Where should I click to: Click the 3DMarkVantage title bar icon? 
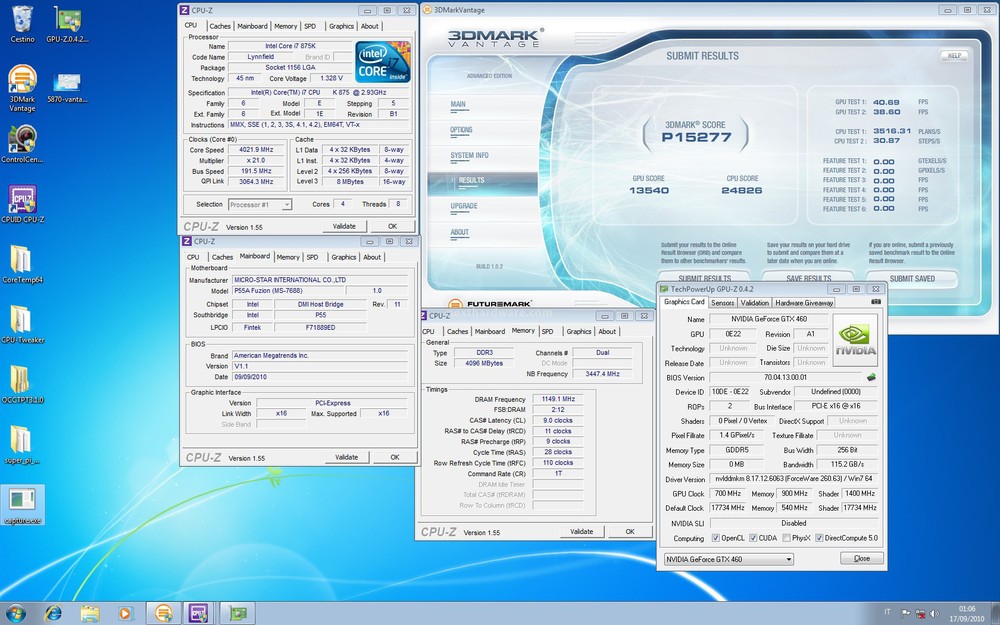427,10
